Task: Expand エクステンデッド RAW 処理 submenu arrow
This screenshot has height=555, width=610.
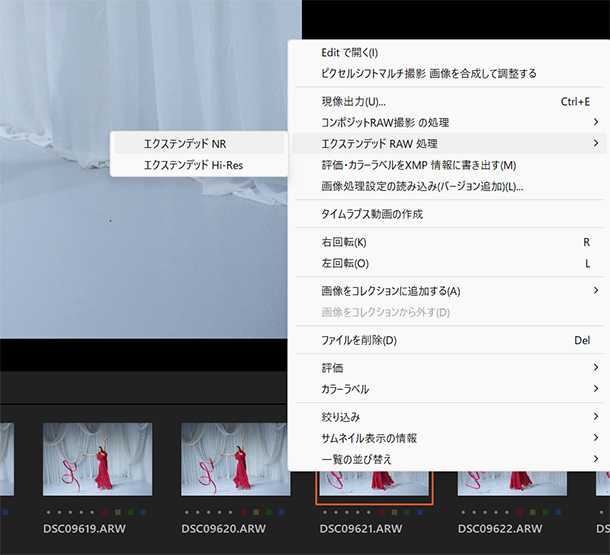Action: (596, 144)
